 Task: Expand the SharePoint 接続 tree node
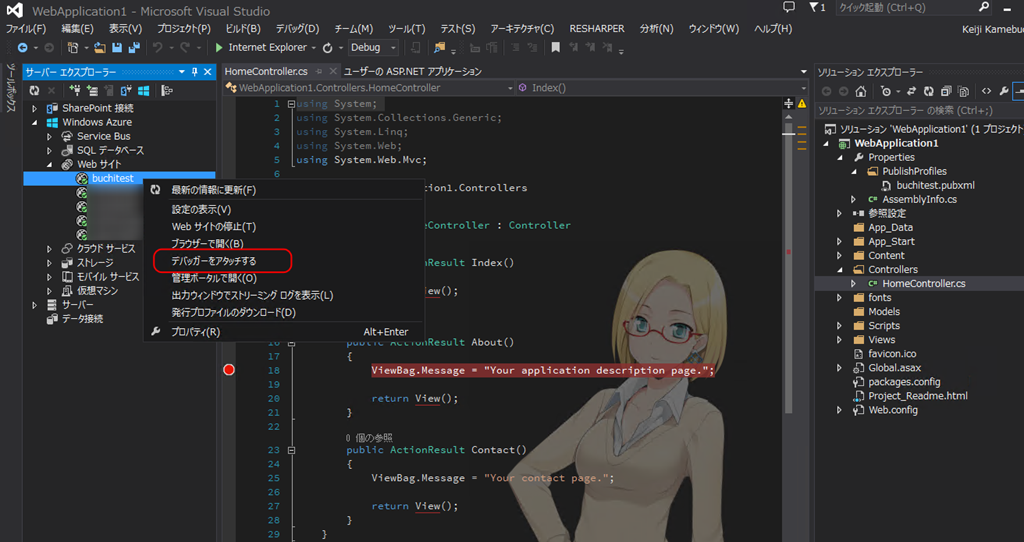(36, 108)
